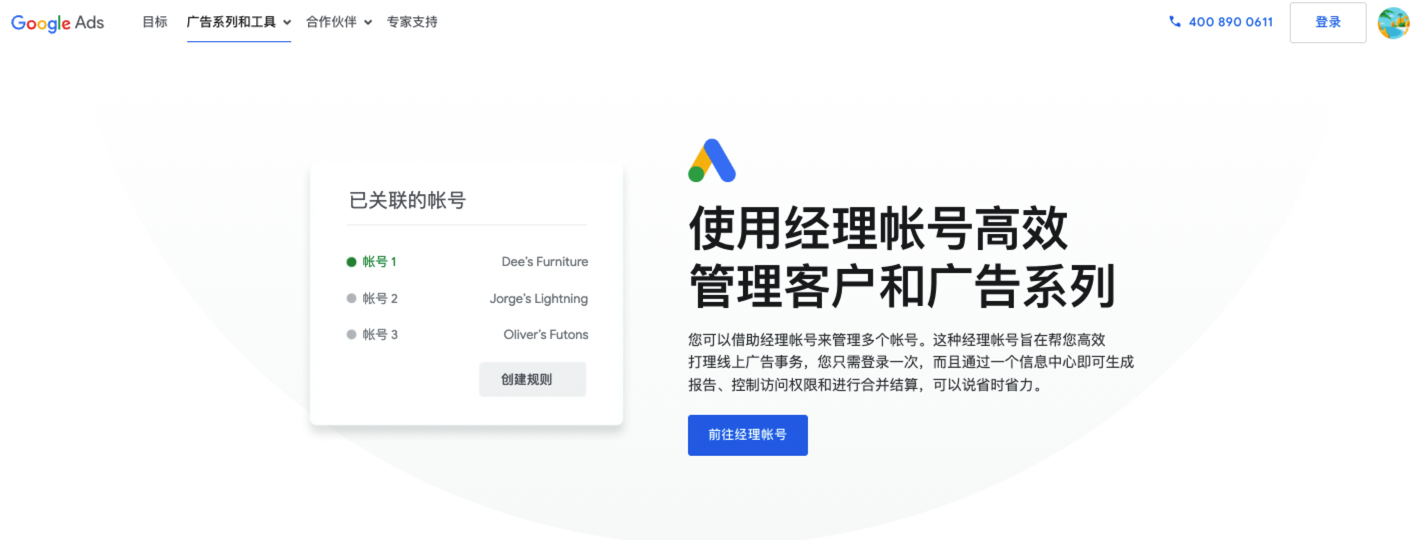This screenshot has width=1420, height=540.
Task: Select the gray dot for 帐号 2
Action: point(351,298)
